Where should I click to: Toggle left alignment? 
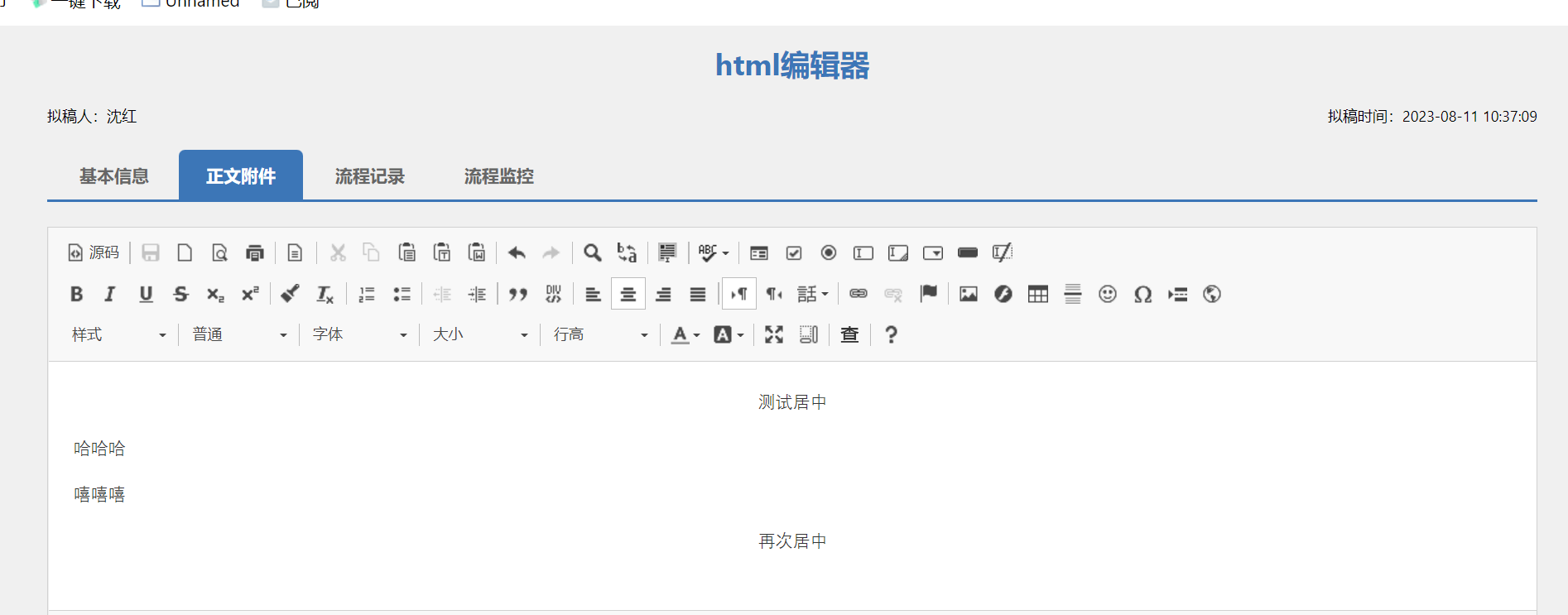594,294
